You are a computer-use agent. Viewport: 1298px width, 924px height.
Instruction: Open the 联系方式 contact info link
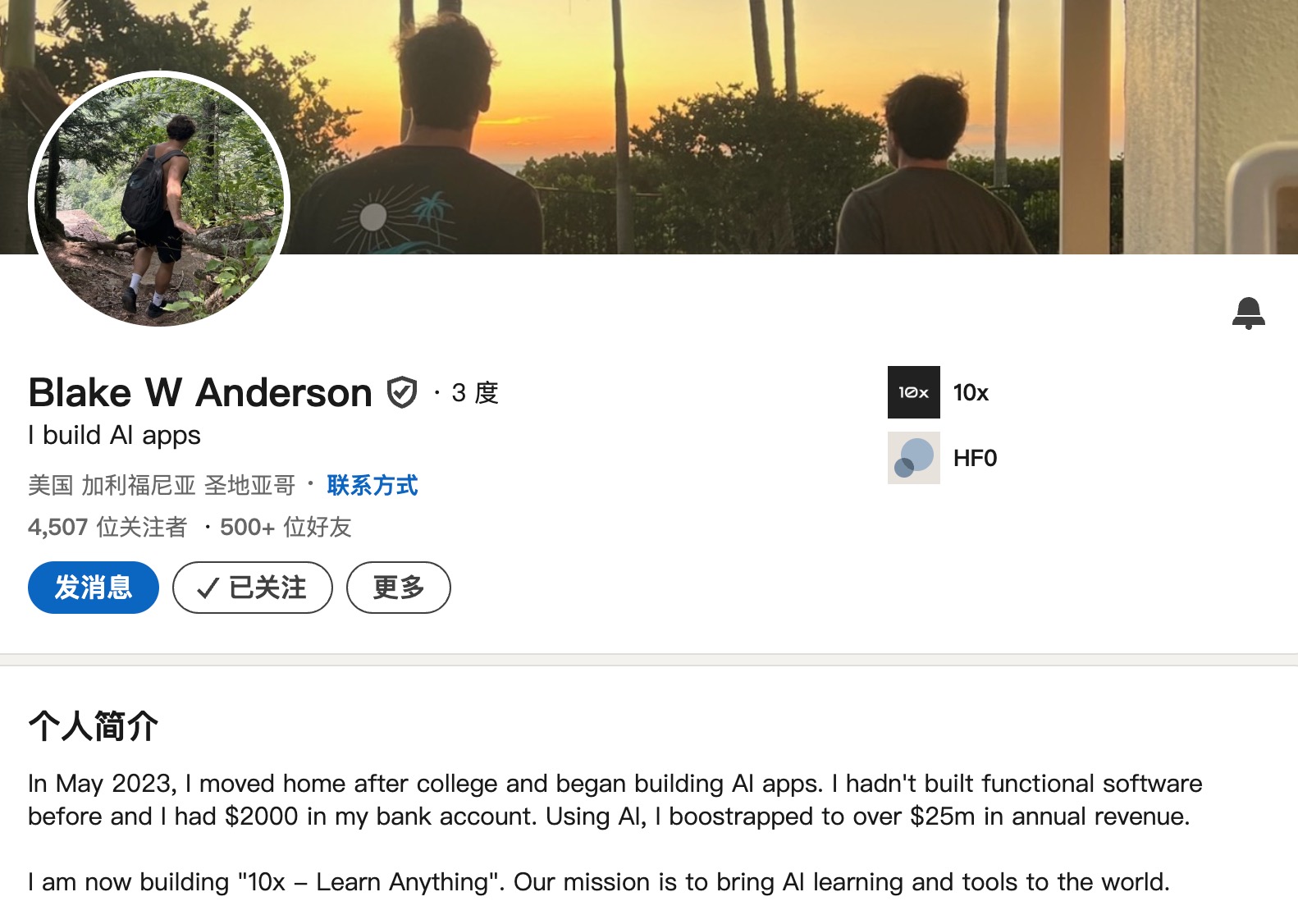pyautogui.click(x=372, y=485)
